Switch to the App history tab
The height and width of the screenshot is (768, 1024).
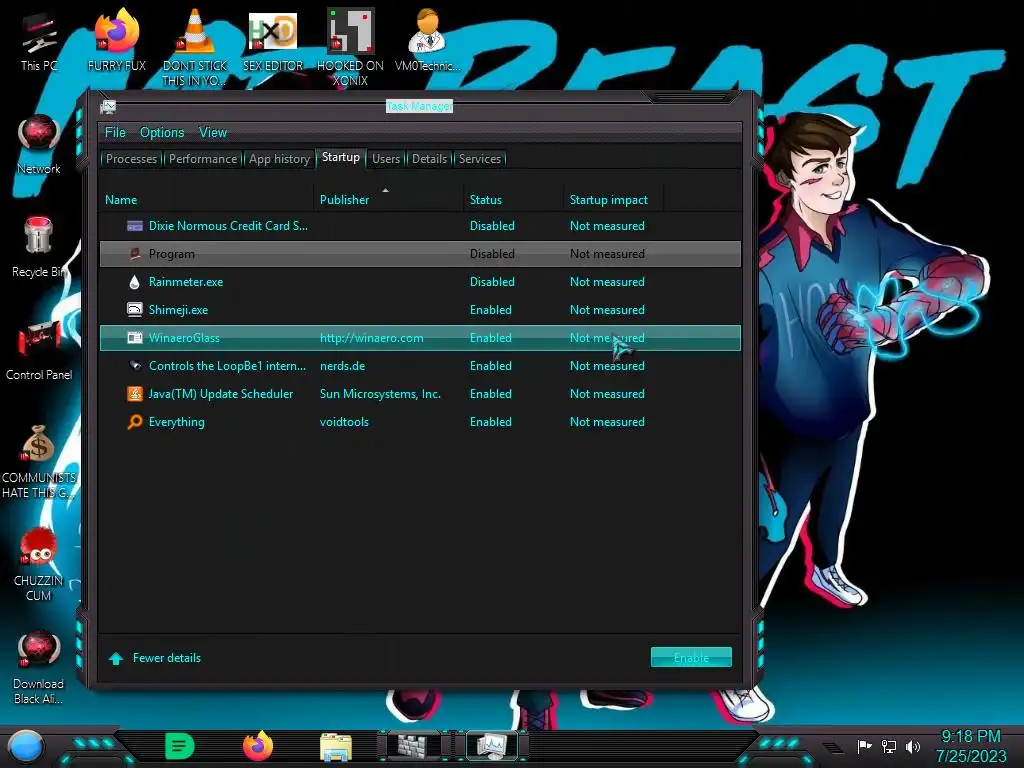click(x=280, y=159)
